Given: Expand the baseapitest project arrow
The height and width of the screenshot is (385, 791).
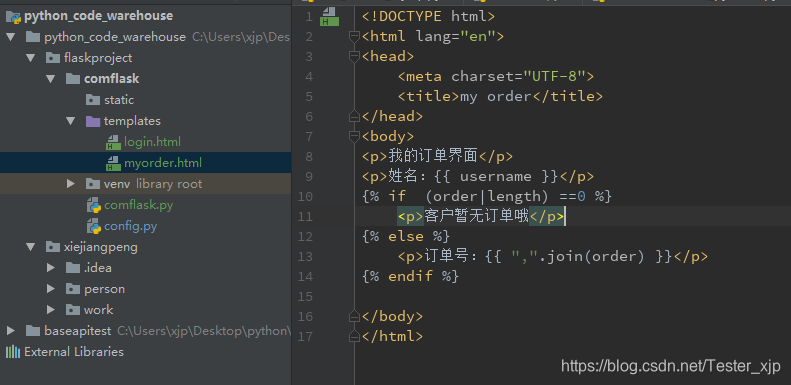Looking at the screenshot, I should [x=11, y=331].
